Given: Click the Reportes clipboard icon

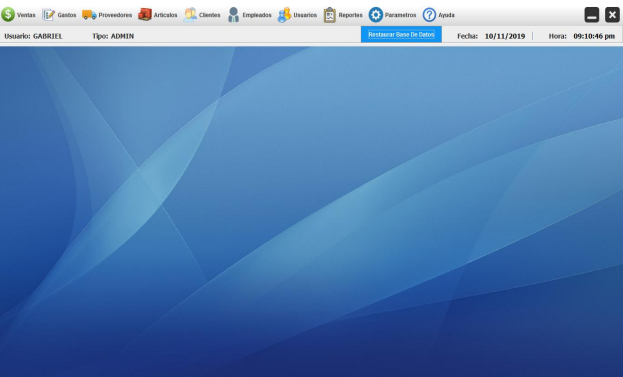Looking at the screenshot, I should (x=329, y=15).
